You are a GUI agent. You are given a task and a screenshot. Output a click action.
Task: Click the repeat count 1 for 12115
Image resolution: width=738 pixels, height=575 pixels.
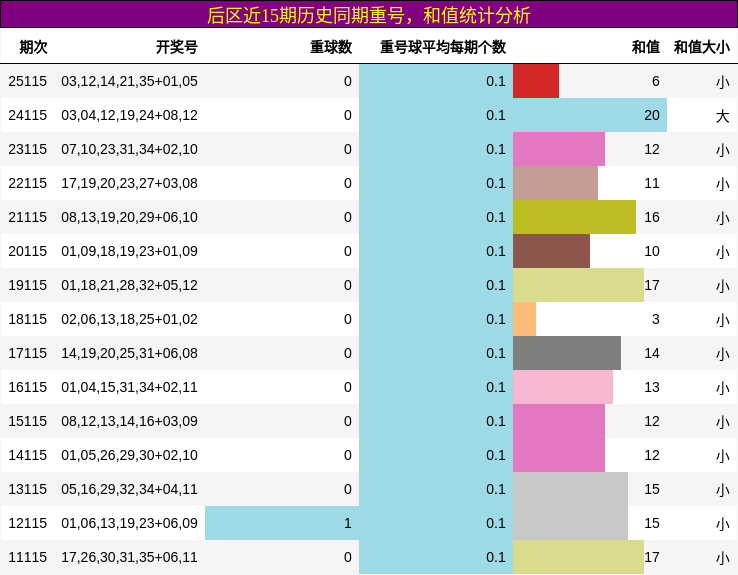click(x=347, y=523)
